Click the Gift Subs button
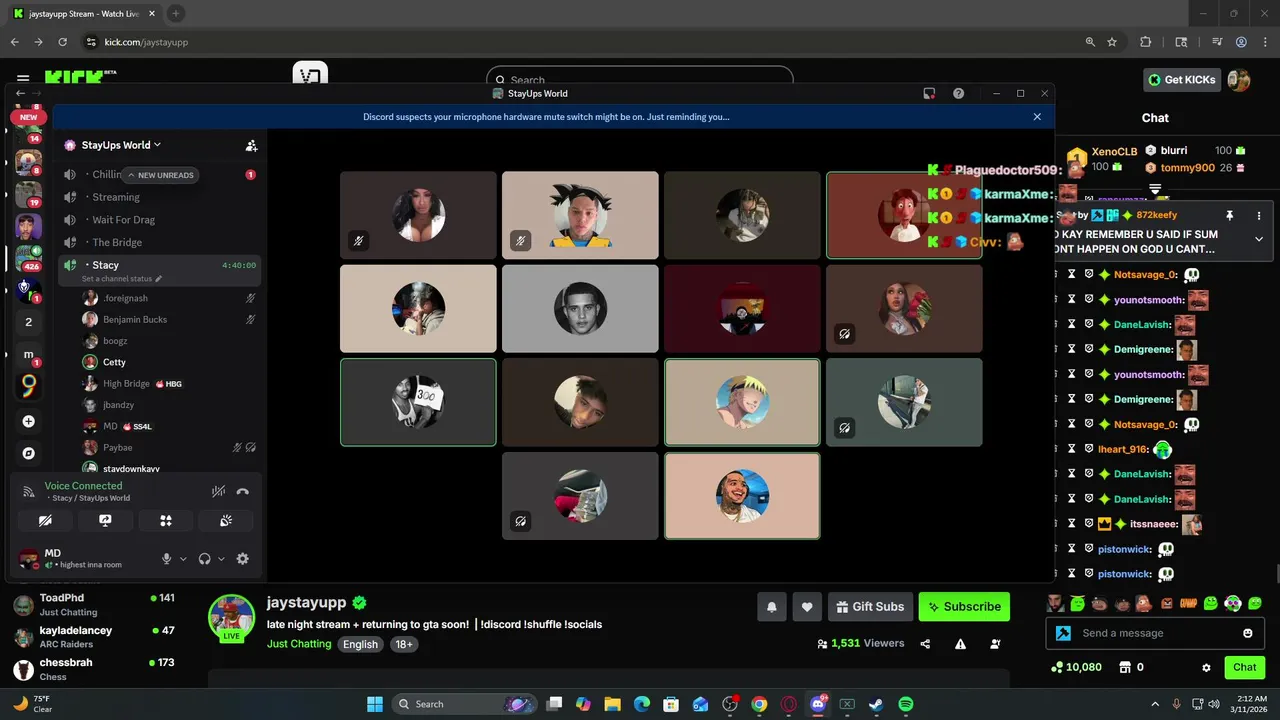Viewport: 1280px width, 720px height. pyautogui.click(x=870, y=606)
